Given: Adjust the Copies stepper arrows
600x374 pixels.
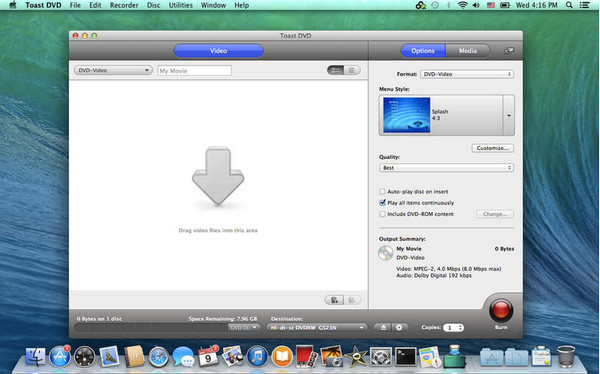Looking at the screenshot, I should (x=461, y=328).
